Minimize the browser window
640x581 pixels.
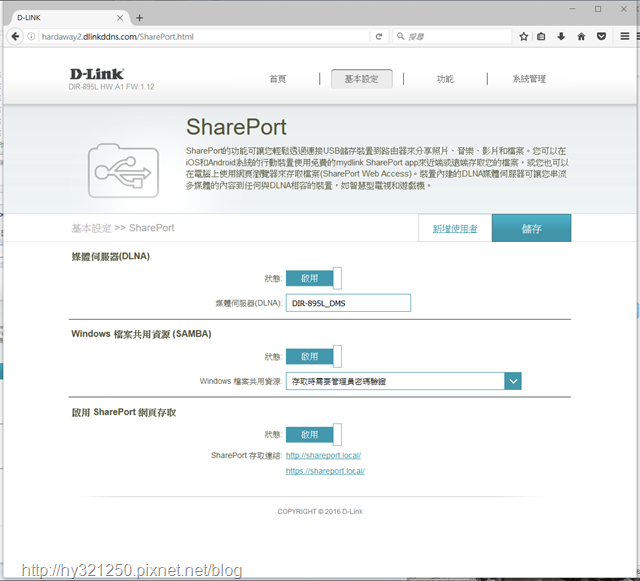573,9
